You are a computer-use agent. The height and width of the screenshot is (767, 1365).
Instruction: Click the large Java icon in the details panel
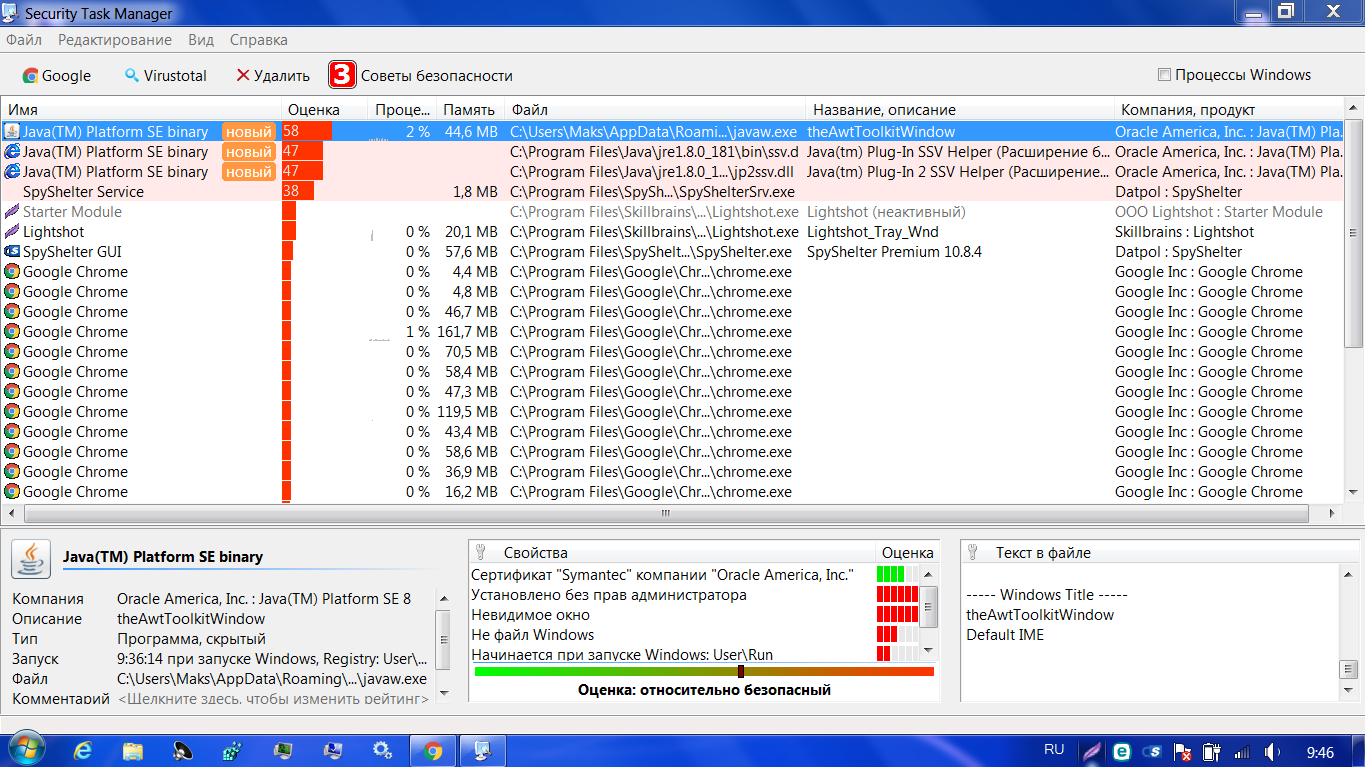pos(31,558)
